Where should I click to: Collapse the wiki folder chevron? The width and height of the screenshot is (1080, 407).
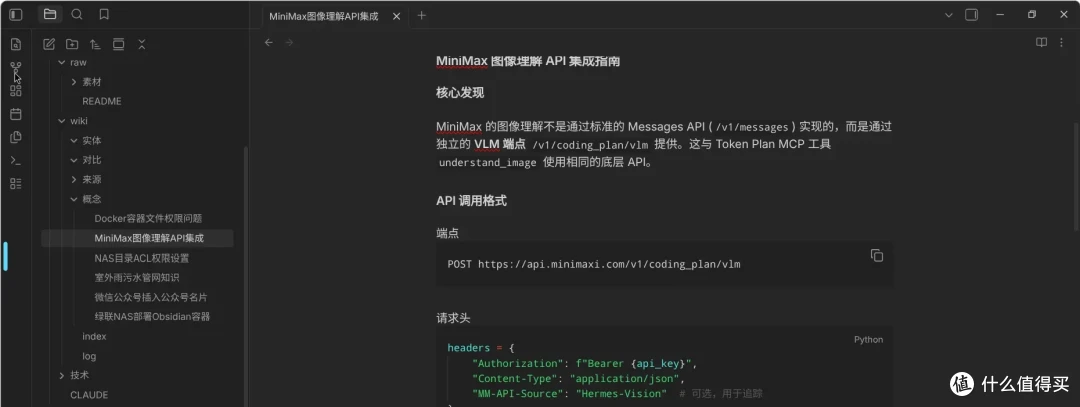click(x=62, y=121)
